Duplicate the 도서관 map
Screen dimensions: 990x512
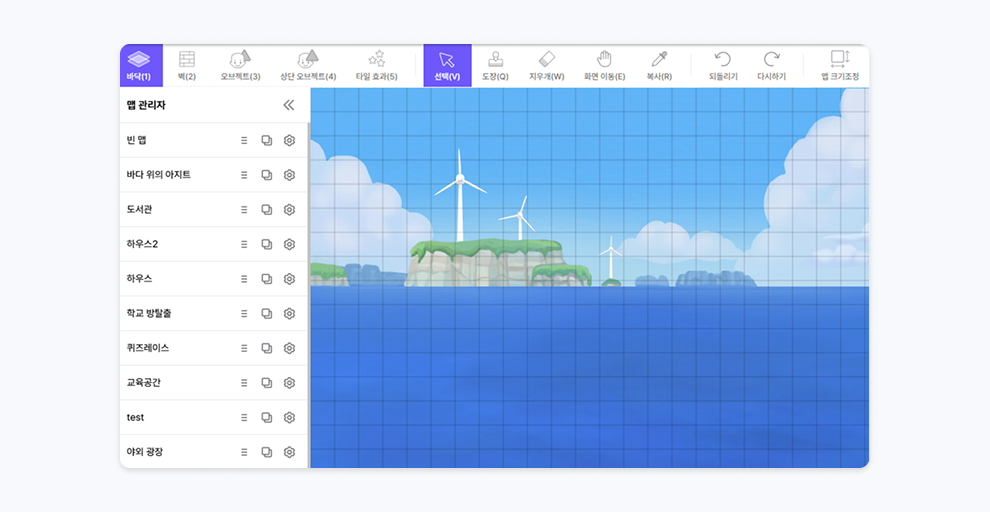266,210
